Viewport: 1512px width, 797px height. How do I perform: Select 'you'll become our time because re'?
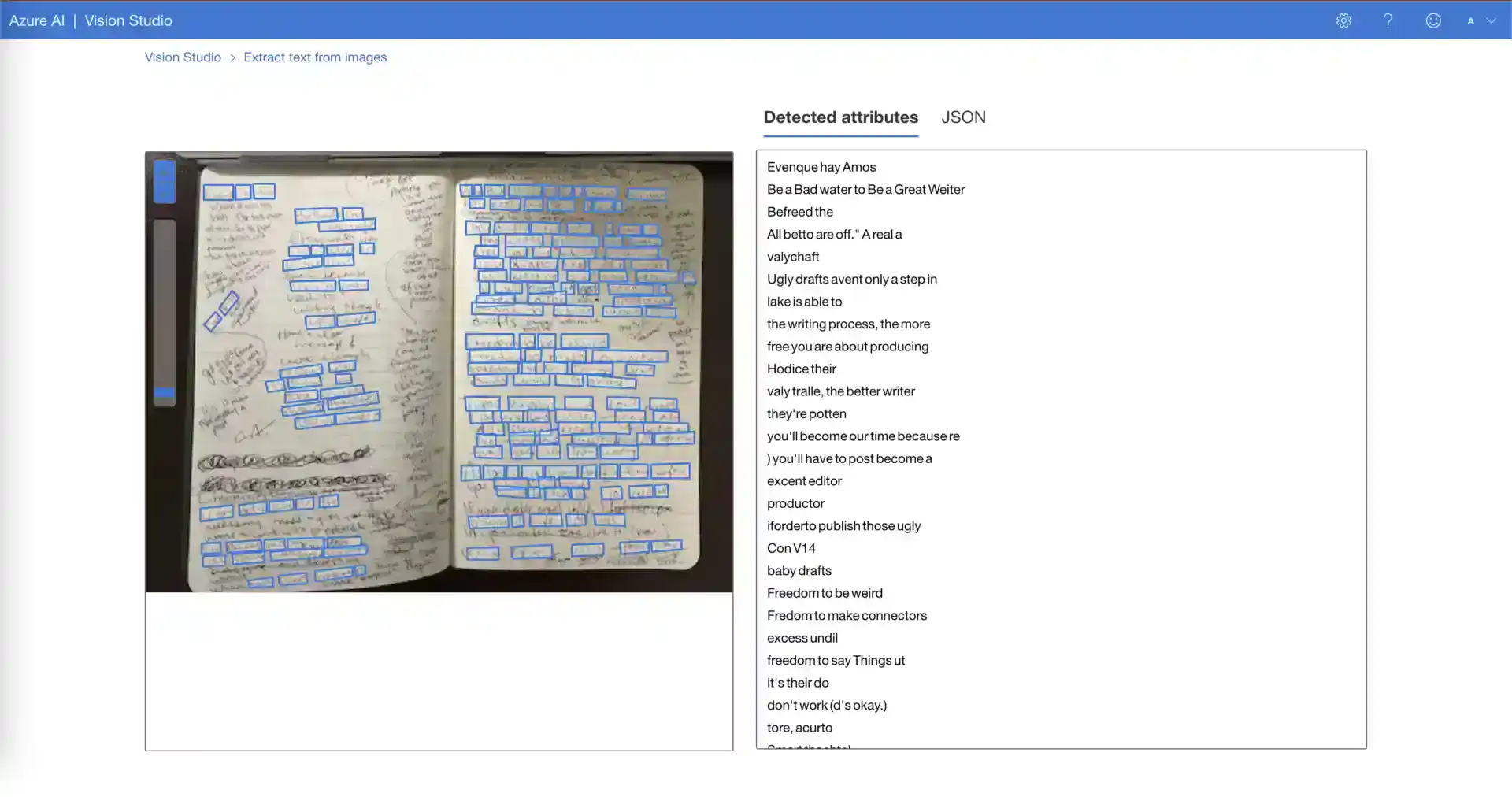pos(863,436)
